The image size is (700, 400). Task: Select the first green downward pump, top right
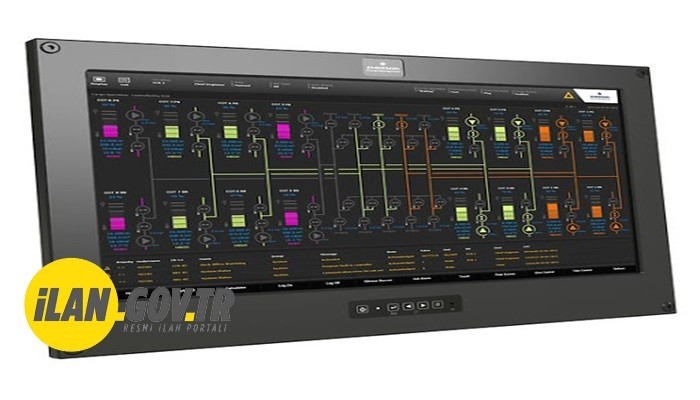pos(471,121)
